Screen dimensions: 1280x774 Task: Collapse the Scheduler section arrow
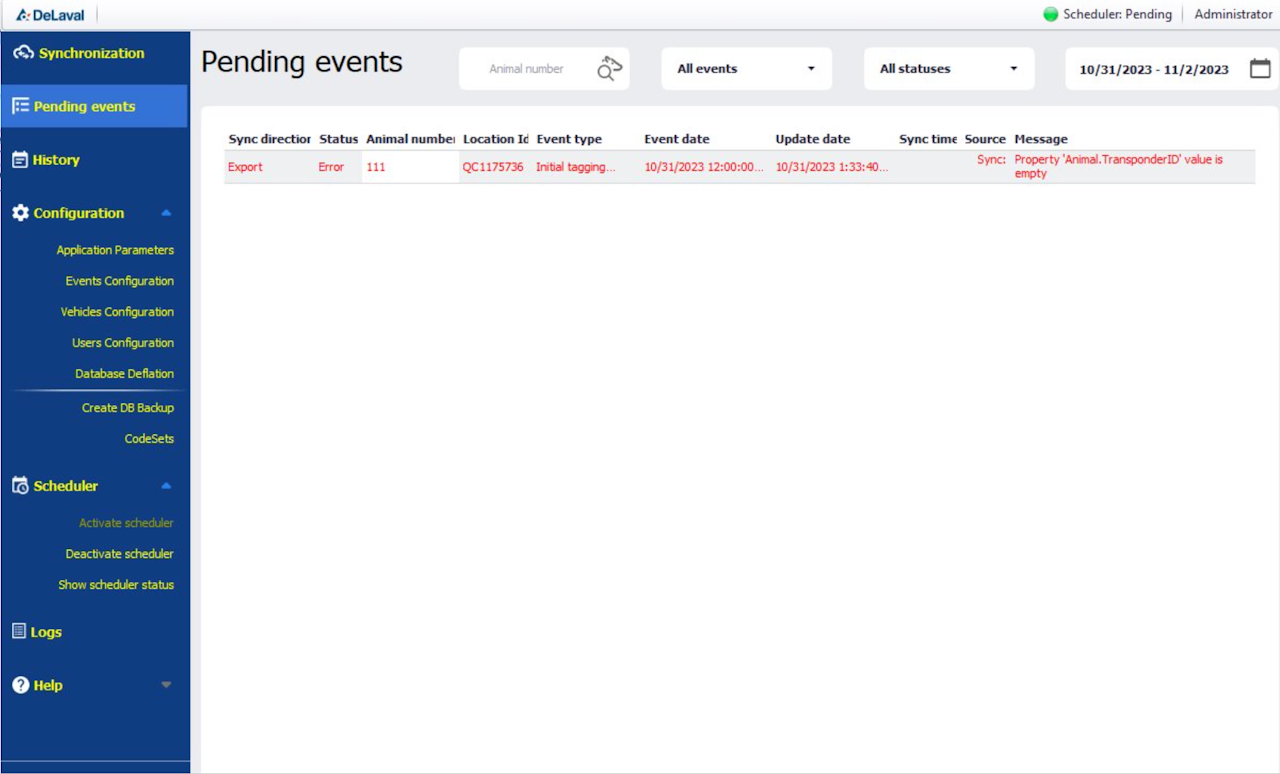click(166, 486)
